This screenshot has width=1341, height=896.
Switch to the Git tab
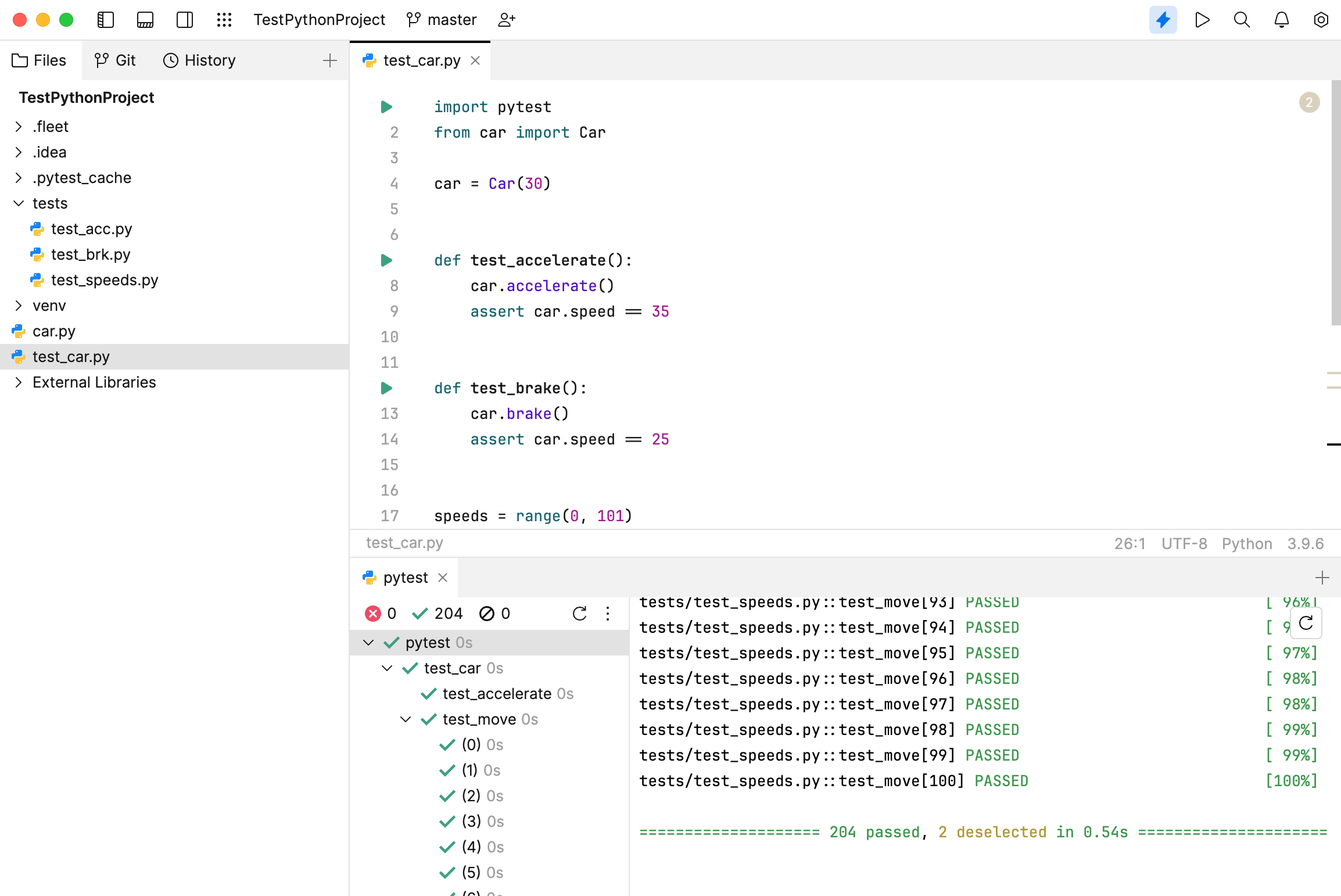pos(114,60)
